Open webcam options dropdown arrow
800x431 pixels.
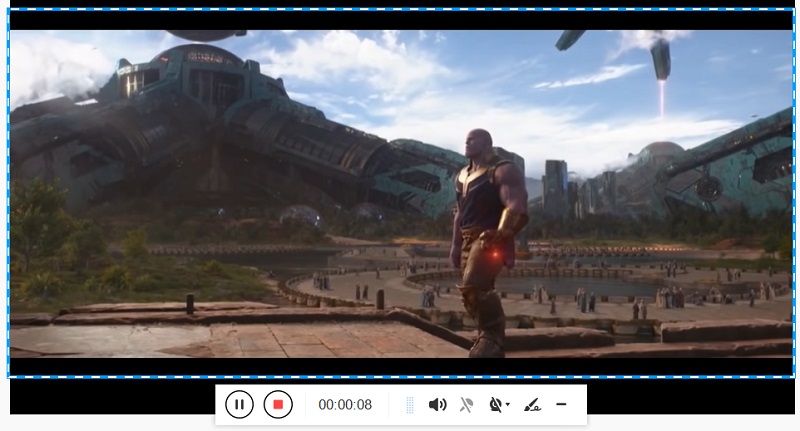pos(508,404)
